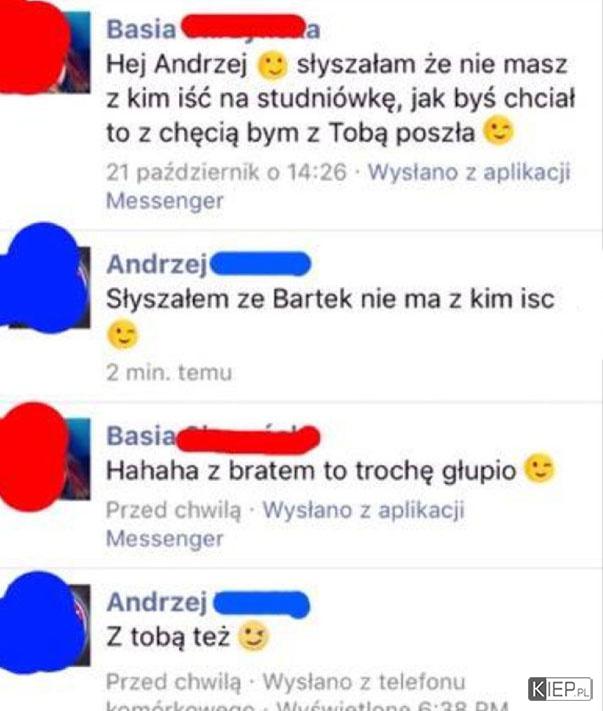This screenshot has height=711, width=603.
Task: Click second 'Wysłano z aplikacji Messenger' link
Action: 286,524
